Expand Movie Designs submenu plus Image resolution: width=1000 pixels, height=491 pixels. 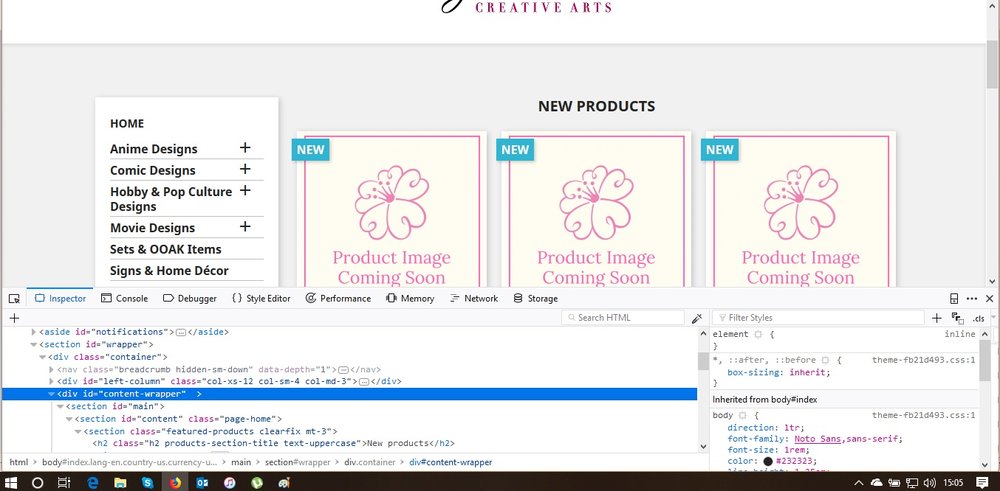coord(245,226)
